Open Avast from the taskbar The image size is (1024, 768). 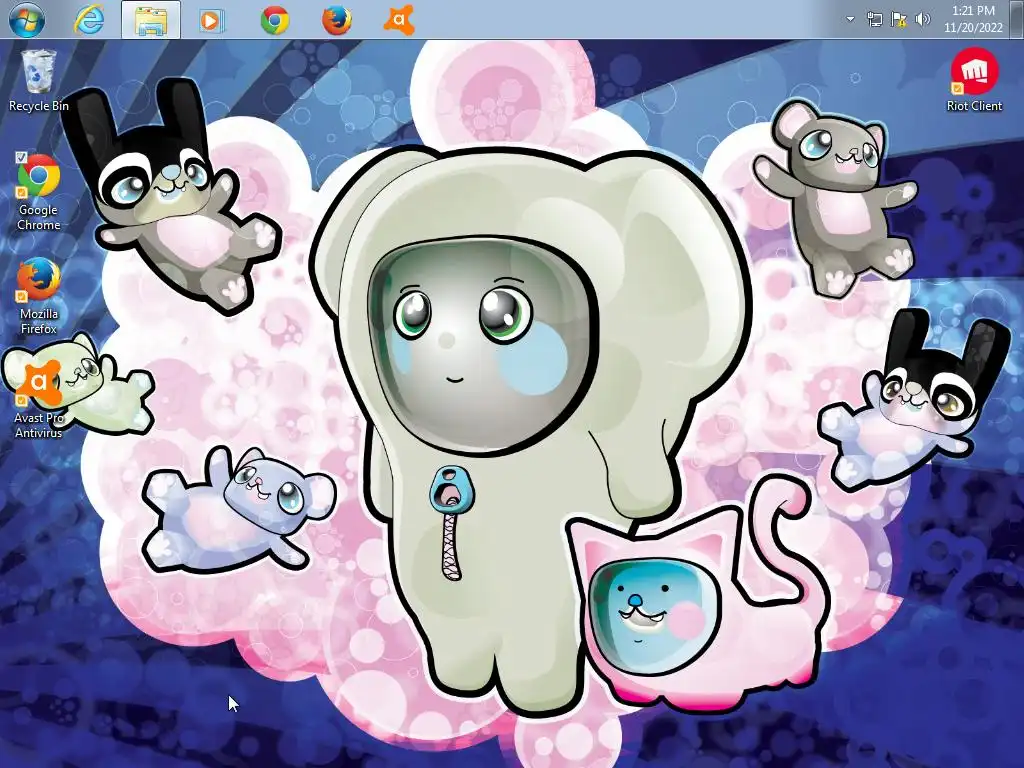click(x=398, y=20)
